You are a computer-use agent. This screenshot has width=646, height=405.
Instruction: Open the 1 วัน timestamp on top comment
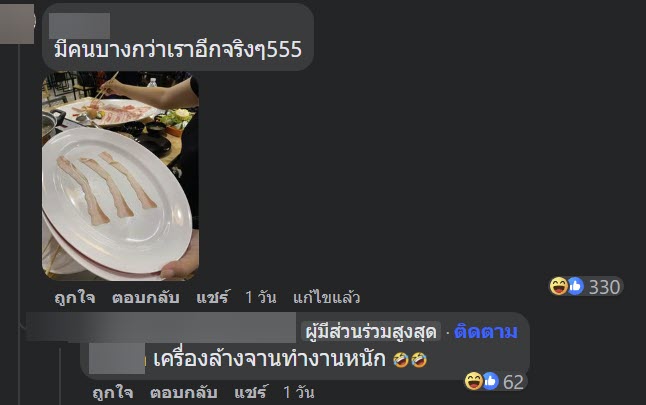261,297
